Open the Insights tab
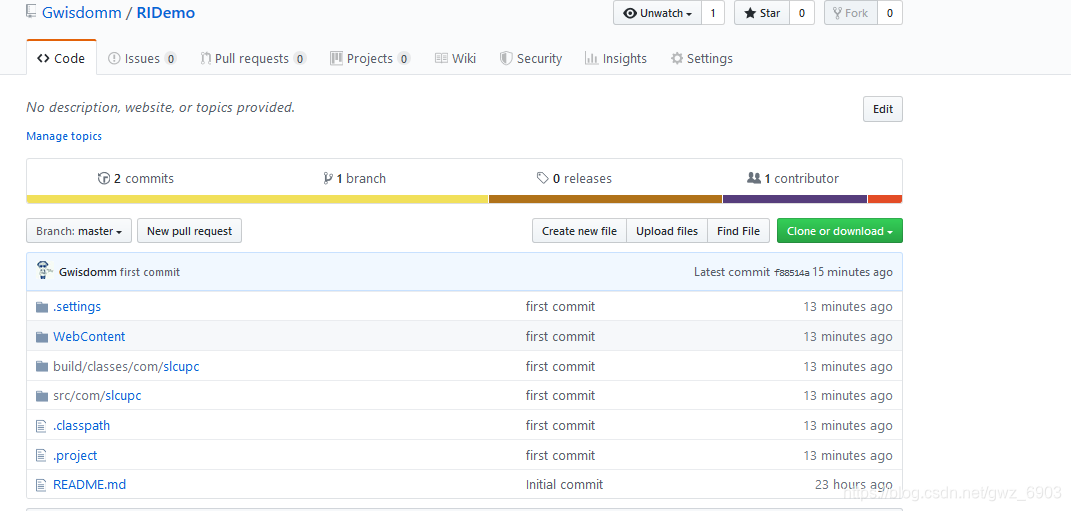Viewport: 1071px width, 511px height. point(615,59)
